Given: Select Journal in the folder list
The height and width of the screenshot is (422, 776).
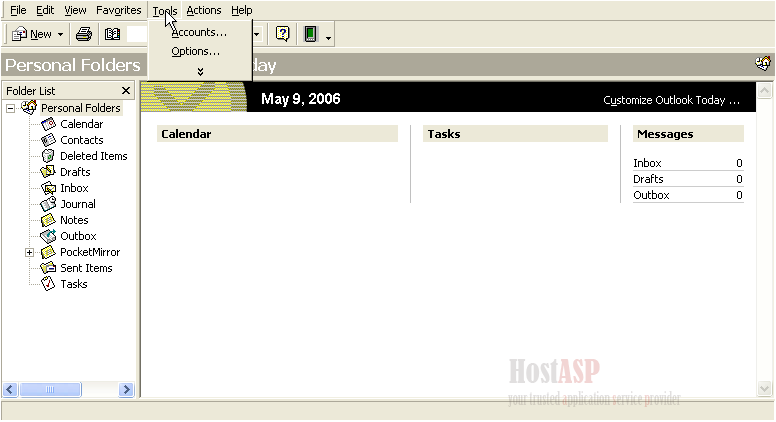Looking at the screenshot, I should click(78, 204).
